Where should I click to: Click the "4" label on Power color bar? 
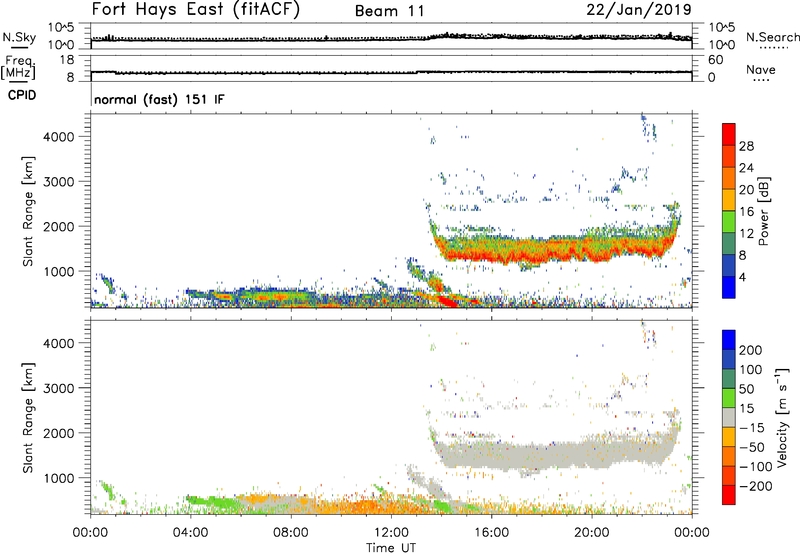point(742,277)
